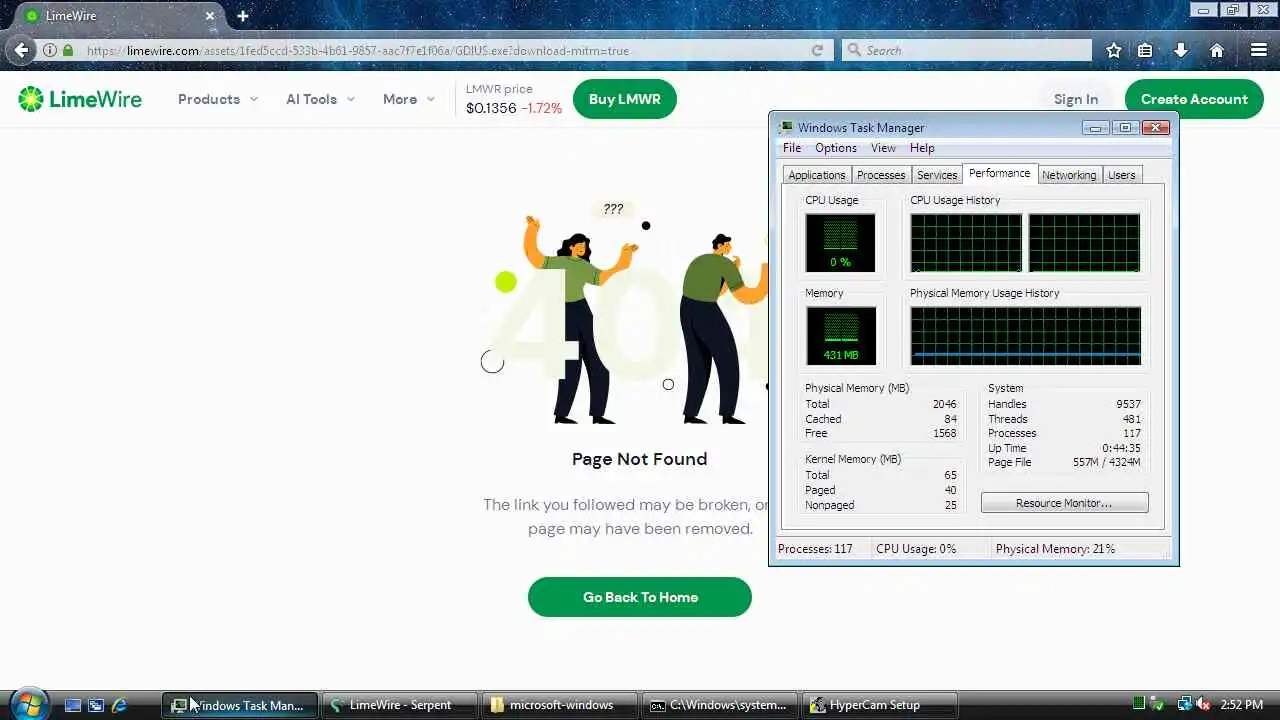Switch to the Services tab
The height and width of the screenshot is (720, 1280).
[x=937, y=175]
